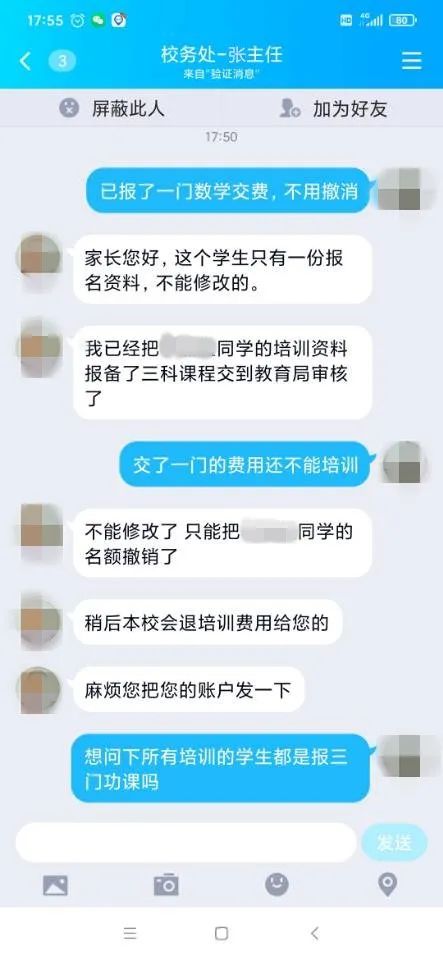This screenshot has height=960, width=443.
Task: Select the message 稍后本校会退培训费用给您的
Action: coord(207,623)
